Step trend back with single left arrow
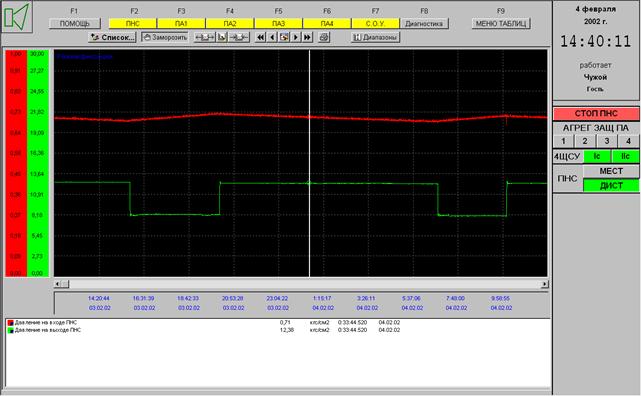This screenshot has width=641, height=396. coord(272,37)
